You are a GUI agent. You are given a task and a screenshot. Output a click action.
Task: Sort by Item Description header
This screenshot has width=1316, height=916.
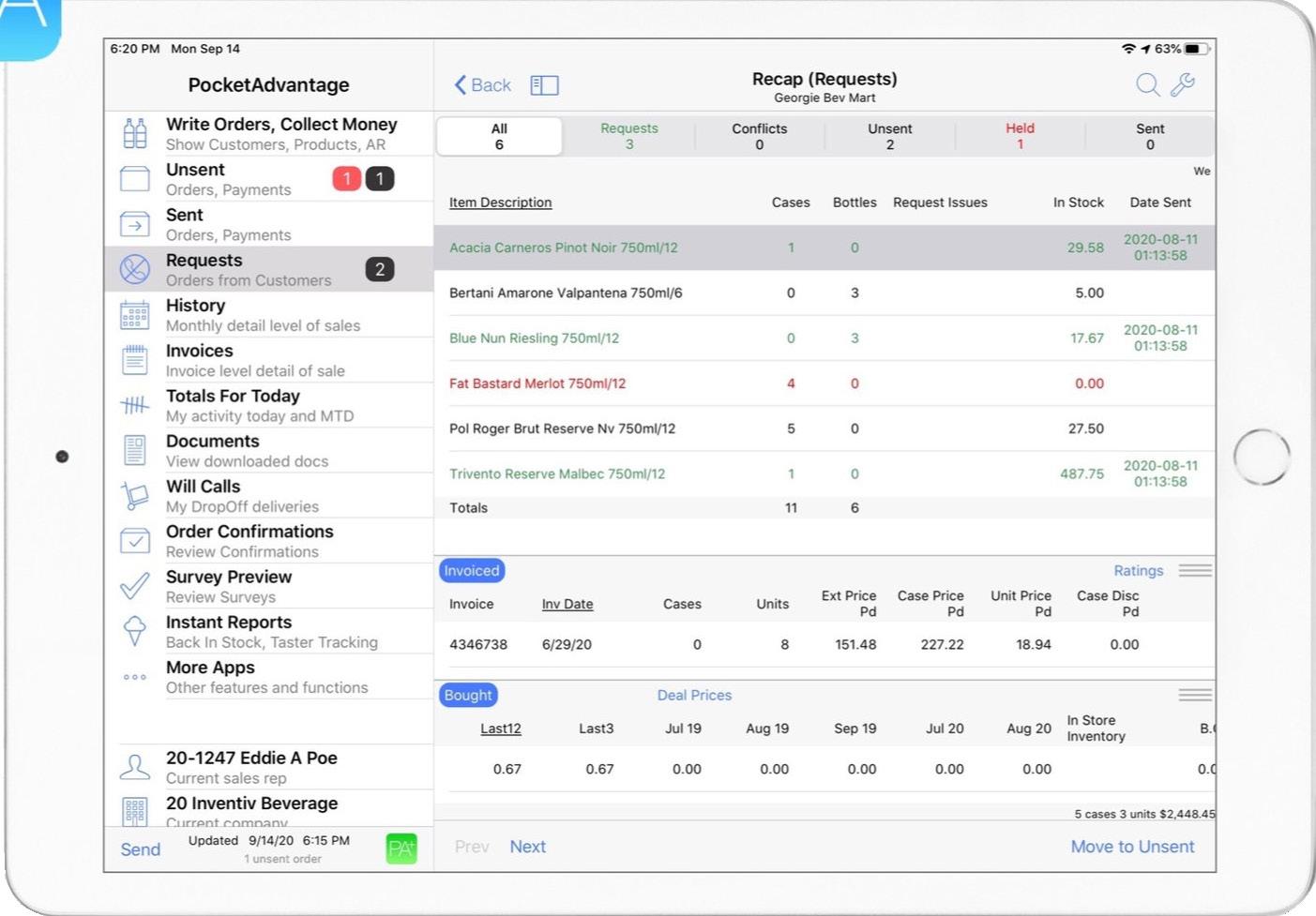tap(500, 203)
